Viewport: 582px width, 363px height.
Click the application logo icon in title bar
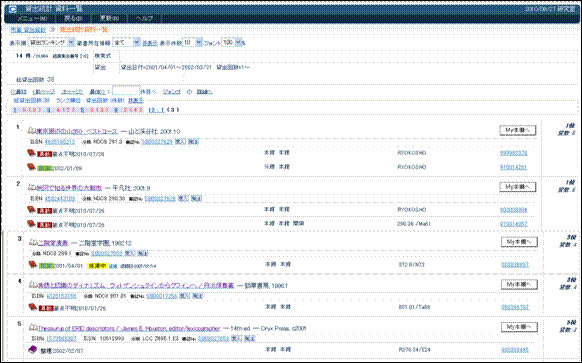click(x=13, y=9)
